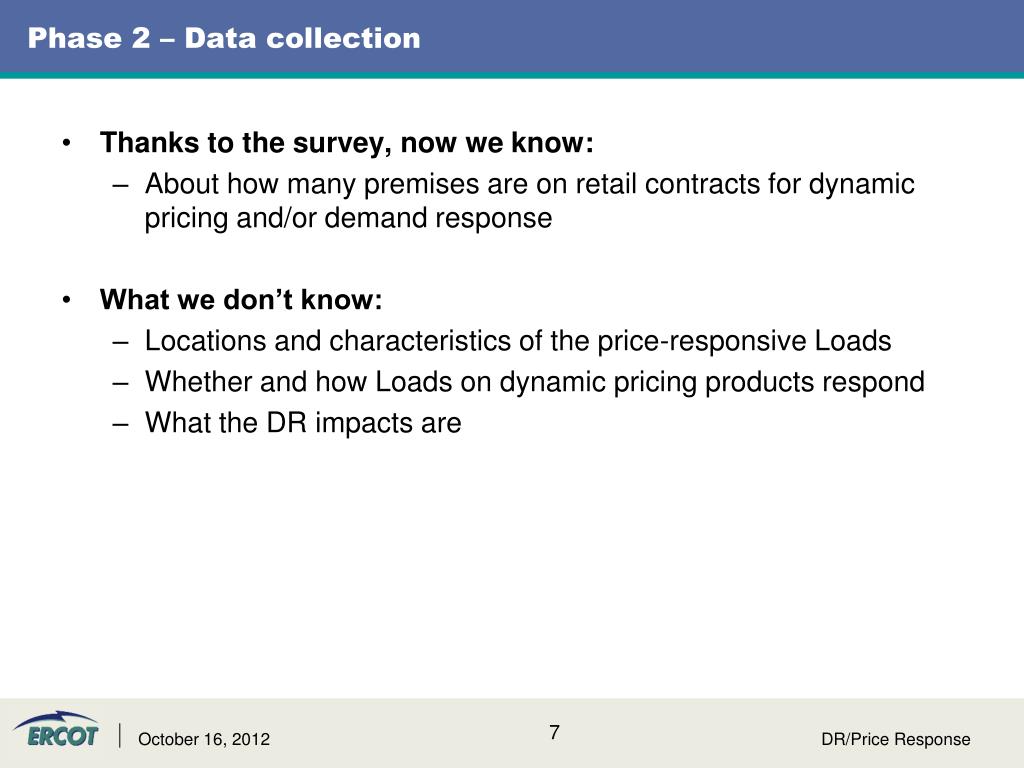Select the heading 'Thanks to the survey, now we know:'
The width and height of the screenshot is (1024, 768).
click(347, 143)
